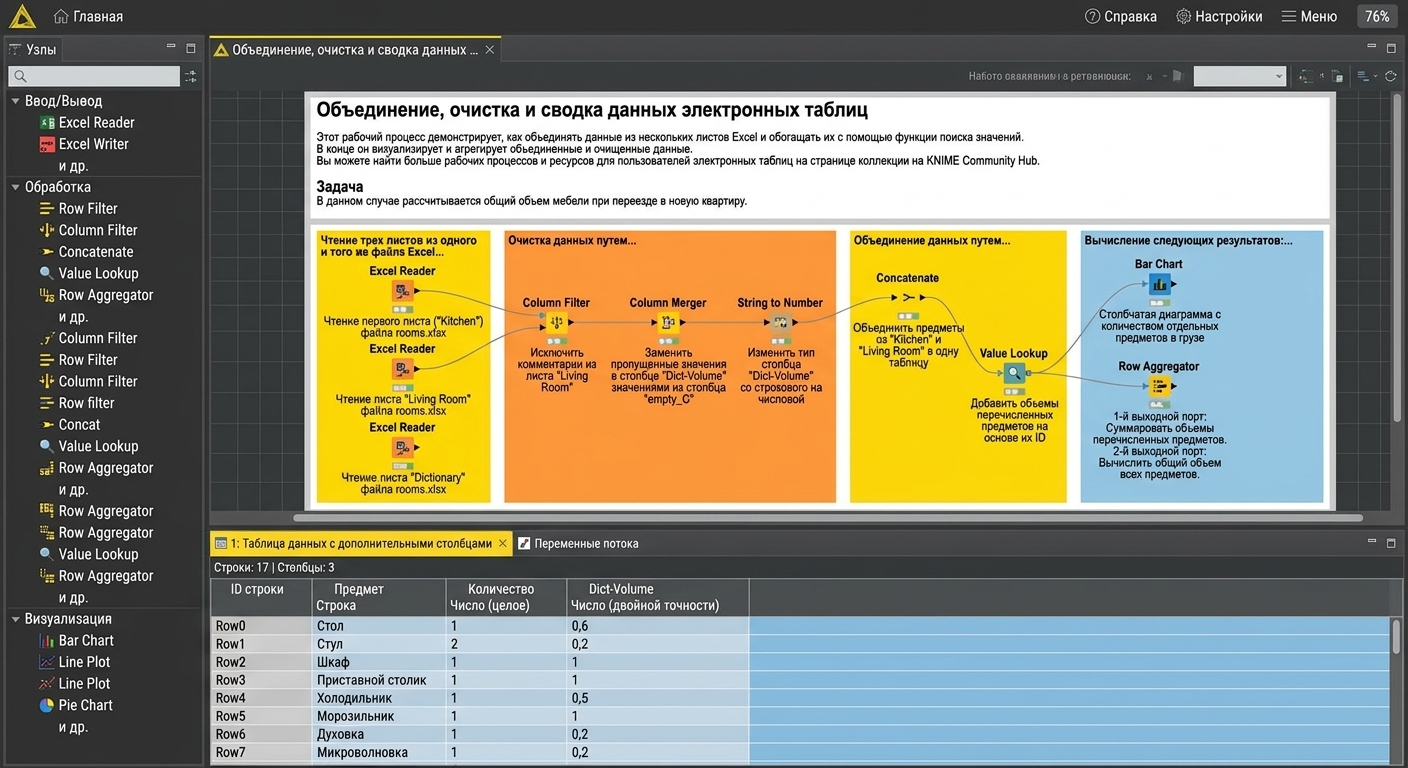This screenshot has height=768, width=1408.
Task: Select the Concatenate workflow node
Action: pos(908,297)
